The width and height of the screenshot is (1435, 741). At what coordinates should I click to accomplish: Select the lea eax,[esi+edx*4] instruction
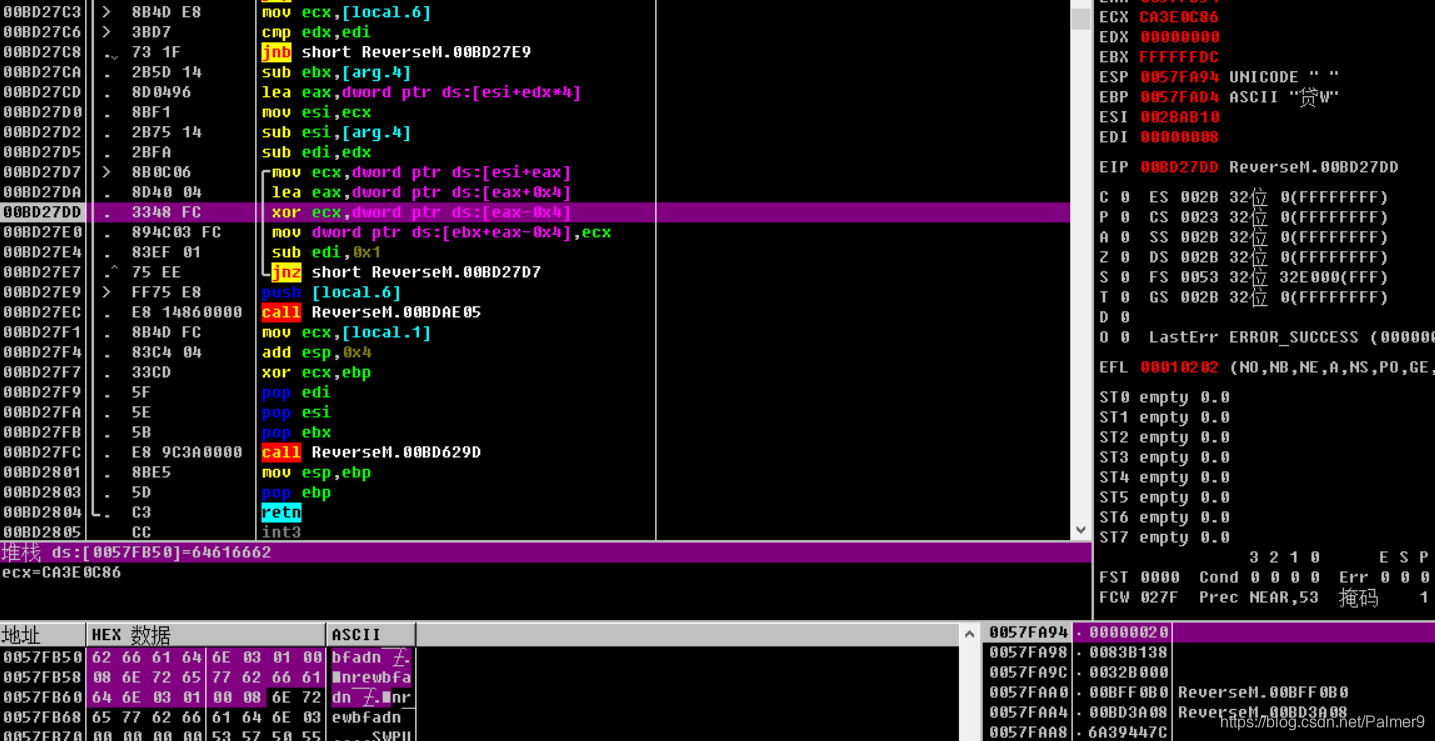pyautogui.click(x=421, y=92)
